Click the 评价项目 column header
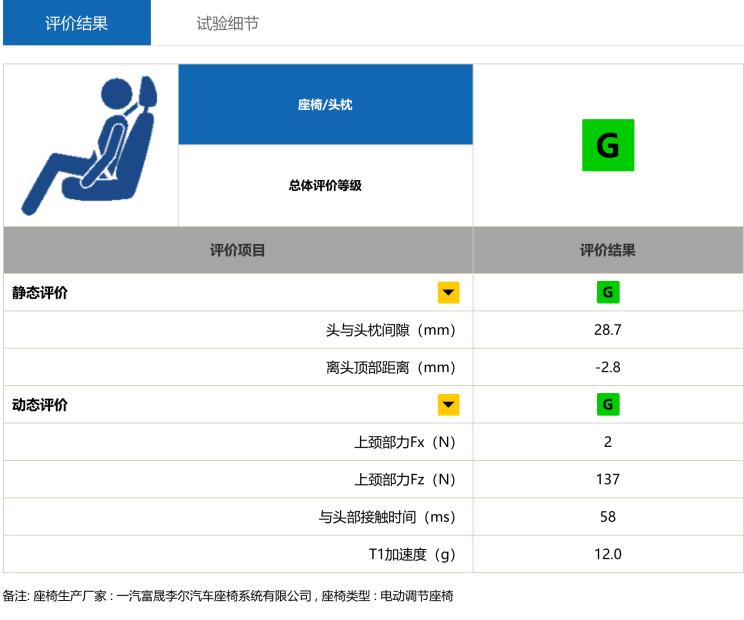This screenshot has width=744, height=620. 238,250
